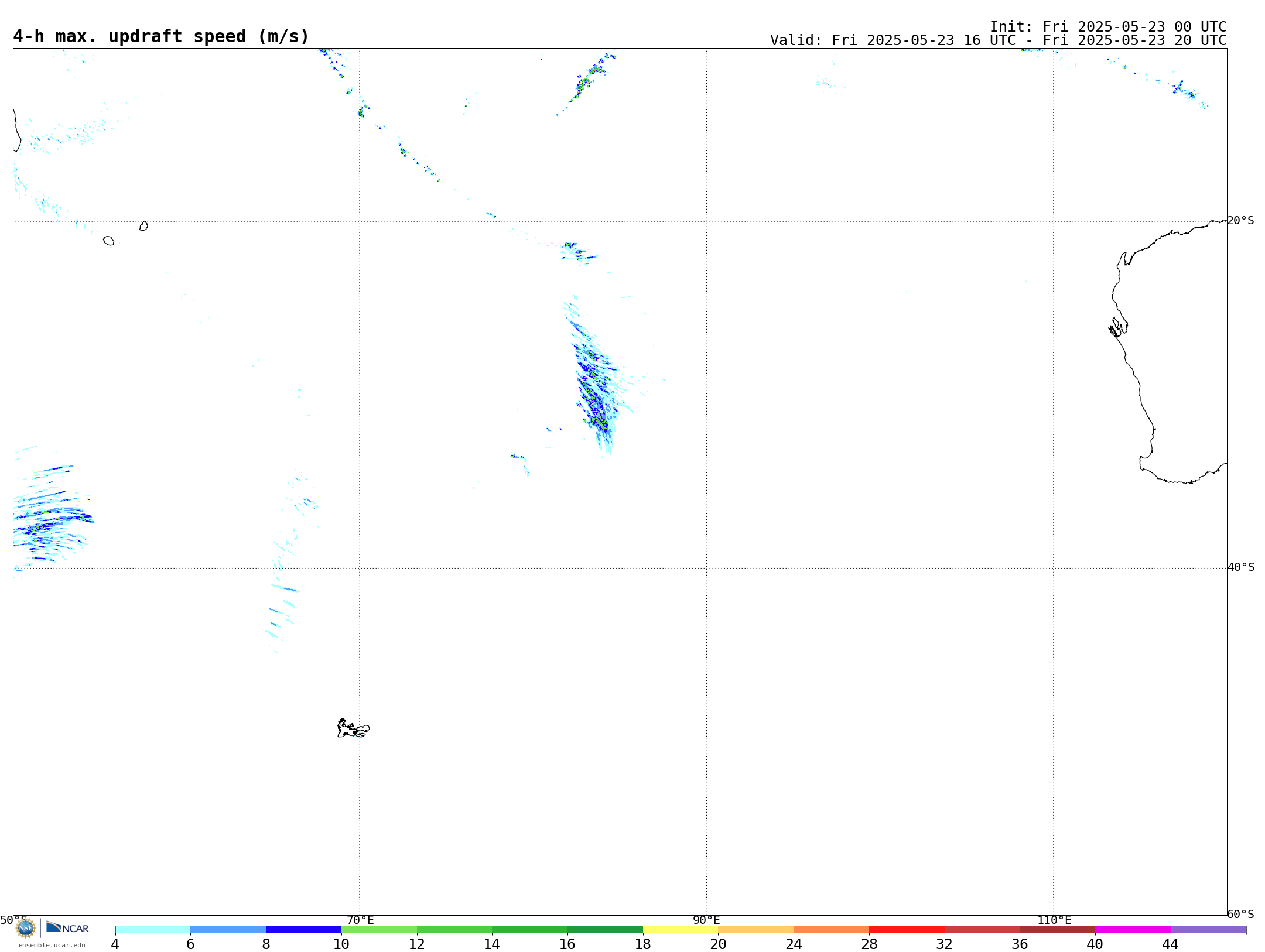1265x952 pixels.
Task: Click the 40°S latitude label
Action: click(x=1241, y=567)
